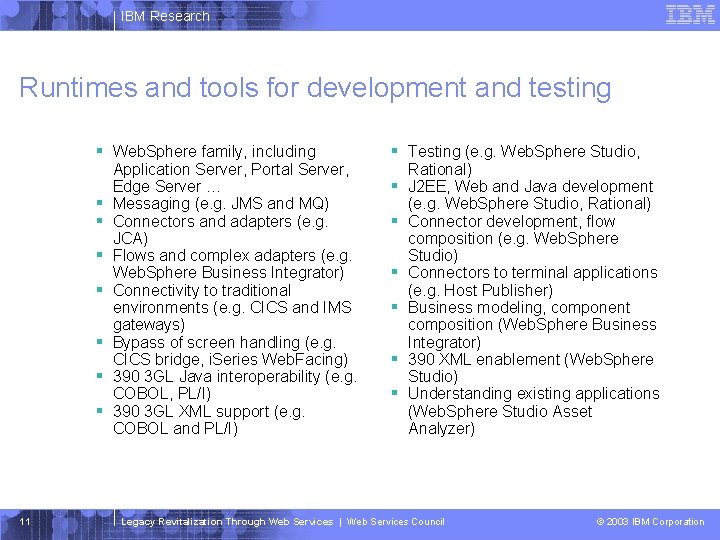The height and width of the screenshot is (540, 720).
Task: Click the bullet 'Connectors and adapters (e.g. JCA)'
Action: point(220,230)
